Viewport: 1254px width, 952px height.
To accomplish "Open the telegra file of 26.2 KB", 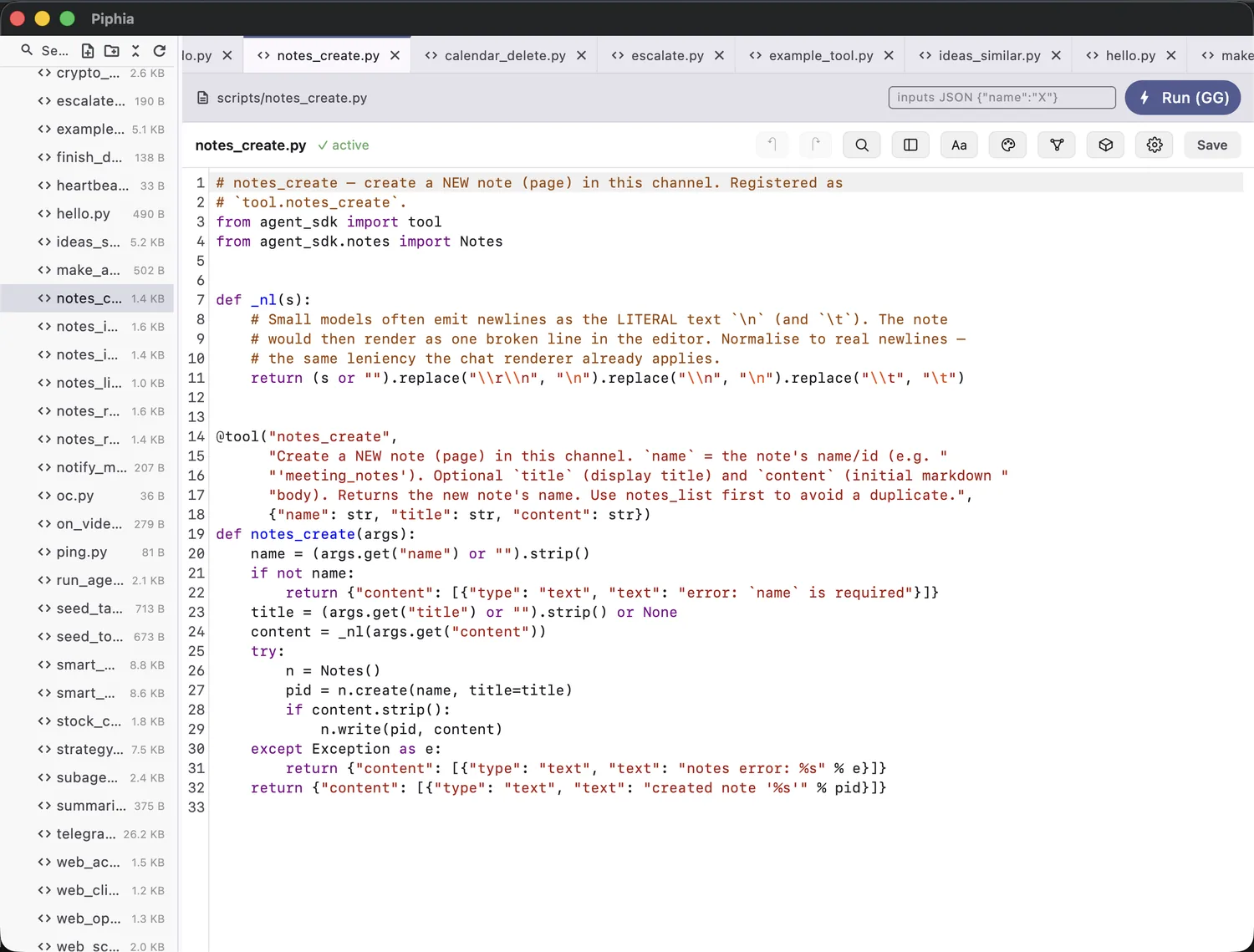I will [88, 834].
